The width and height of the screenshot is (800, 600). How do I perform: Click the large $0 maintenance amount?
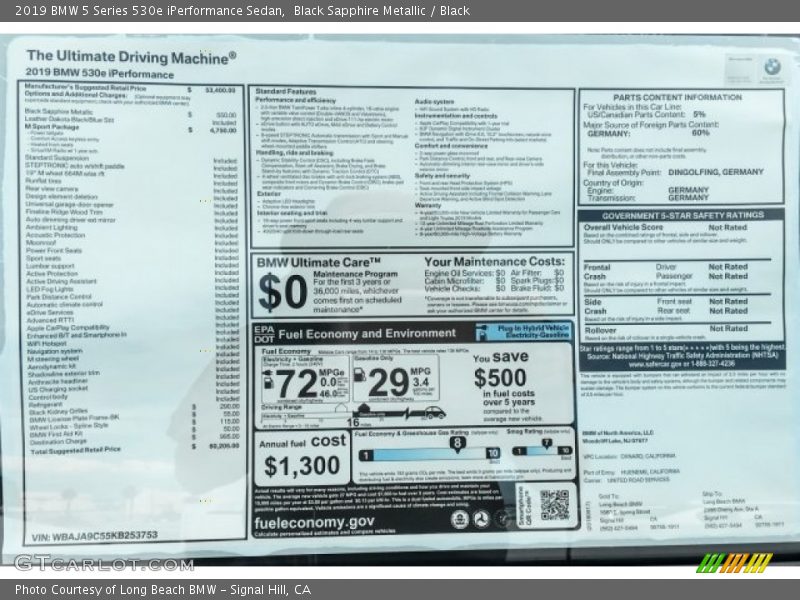coord(282,292)
